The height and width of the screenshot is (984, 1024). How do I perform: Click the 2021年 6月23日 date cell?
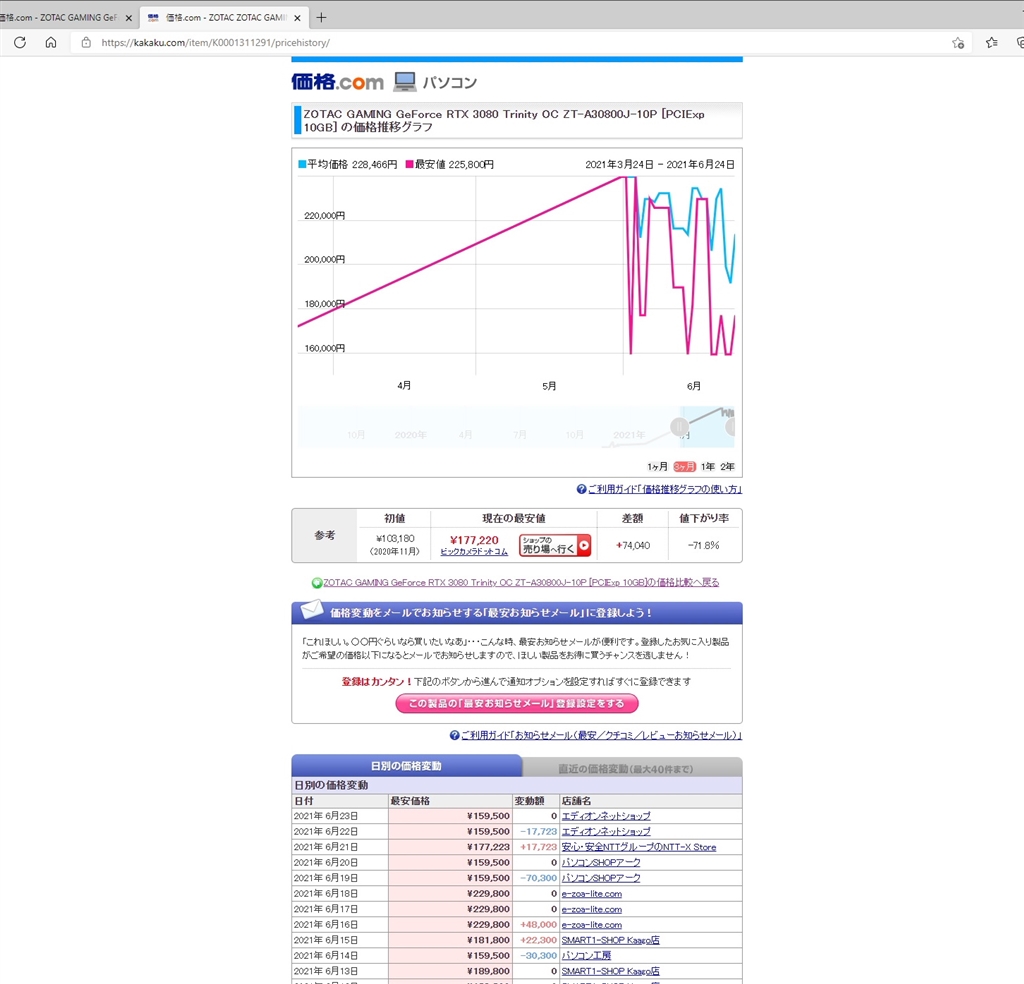340,816
